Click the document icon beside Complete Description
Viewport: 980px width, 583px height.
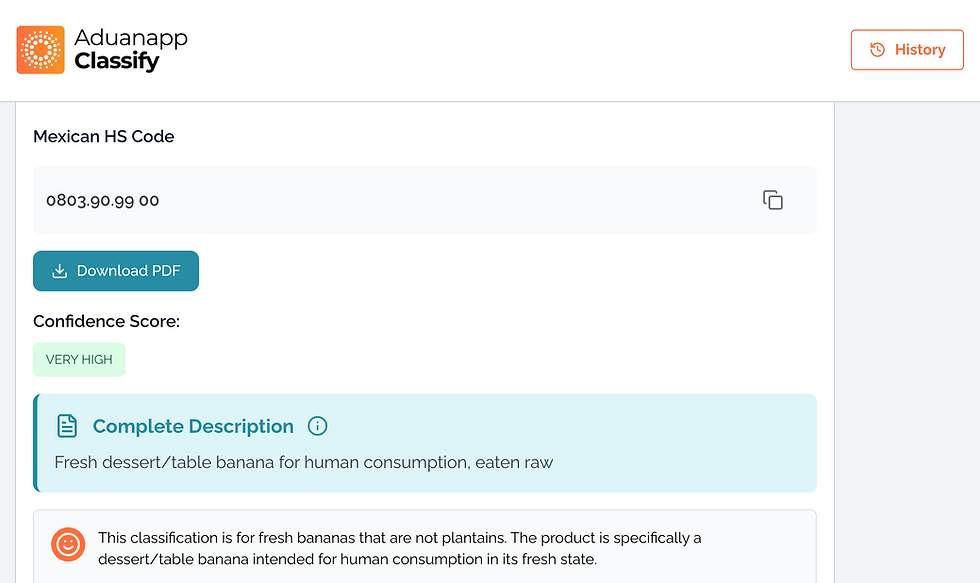coord(67,427)
